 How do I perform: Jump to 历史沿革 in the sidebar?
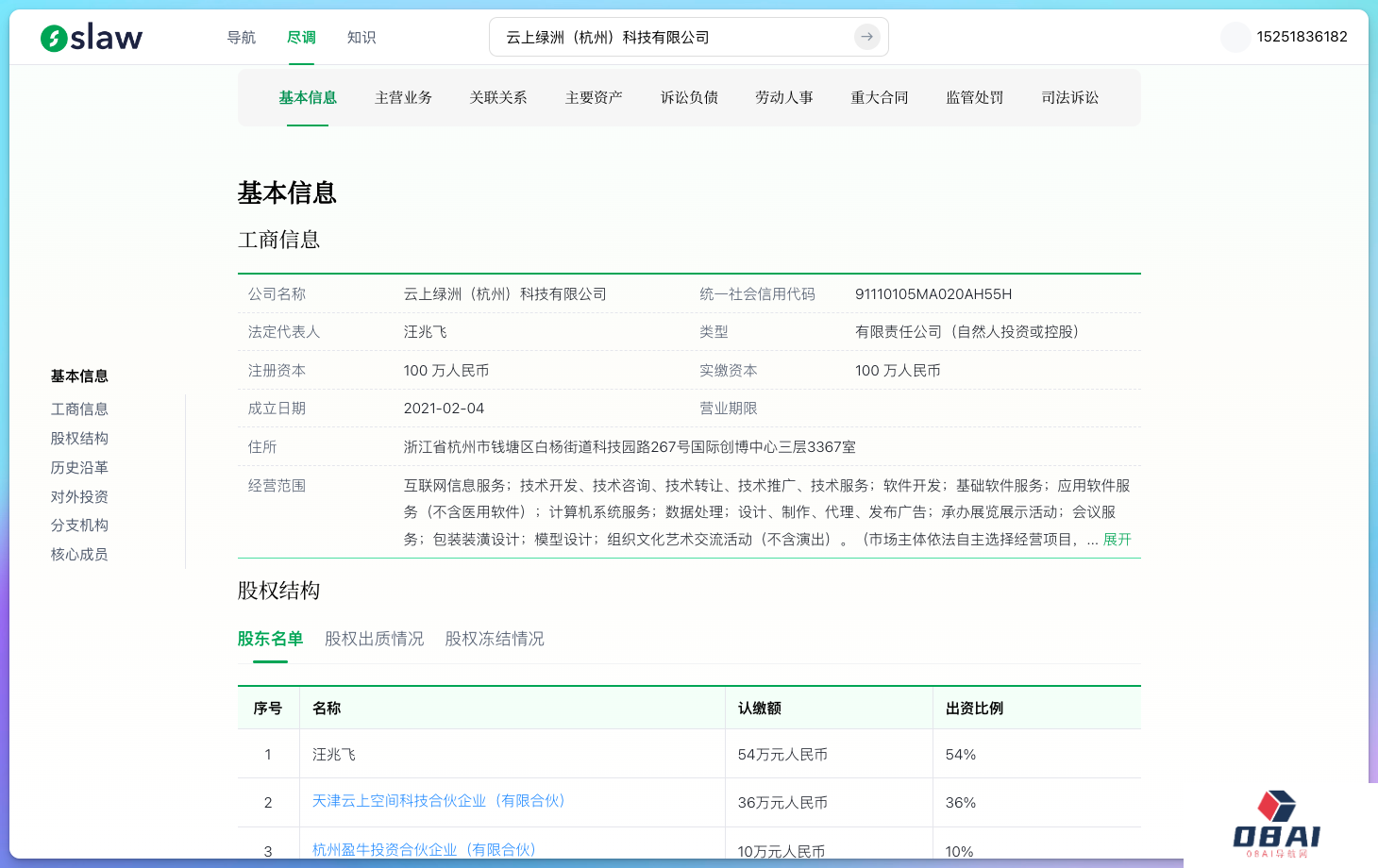point(79,468)
